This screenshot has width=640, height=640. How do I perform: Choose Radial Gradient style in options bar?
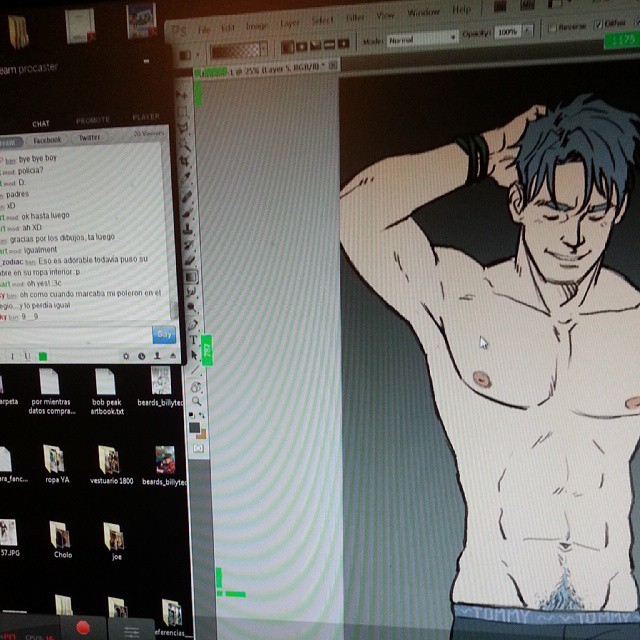click(x=302, y=46)
